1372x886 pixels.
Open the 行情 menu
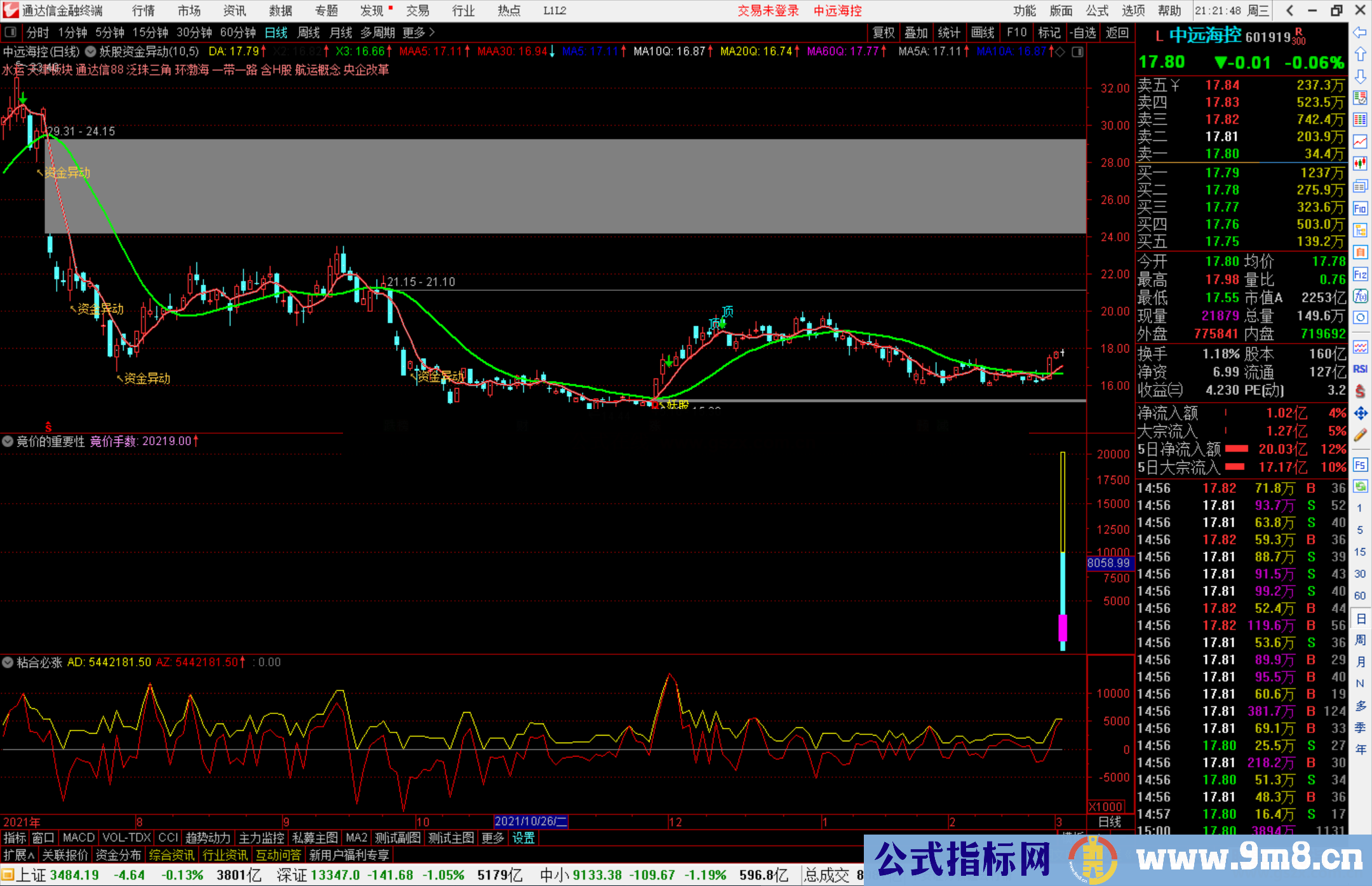pyautogui.click(x=143, y=11)
